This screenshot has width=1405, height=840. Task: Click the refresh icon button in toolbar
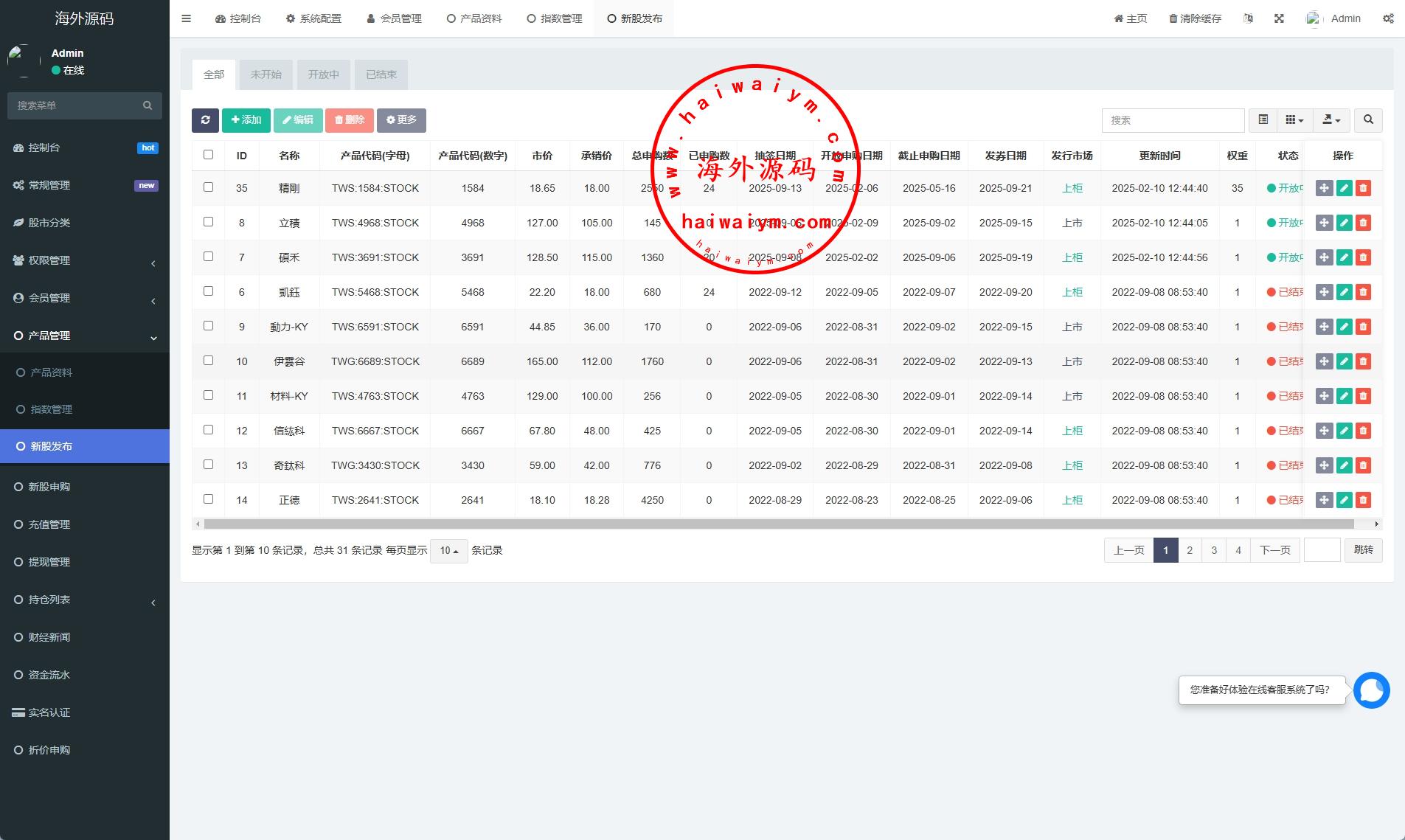205,120
